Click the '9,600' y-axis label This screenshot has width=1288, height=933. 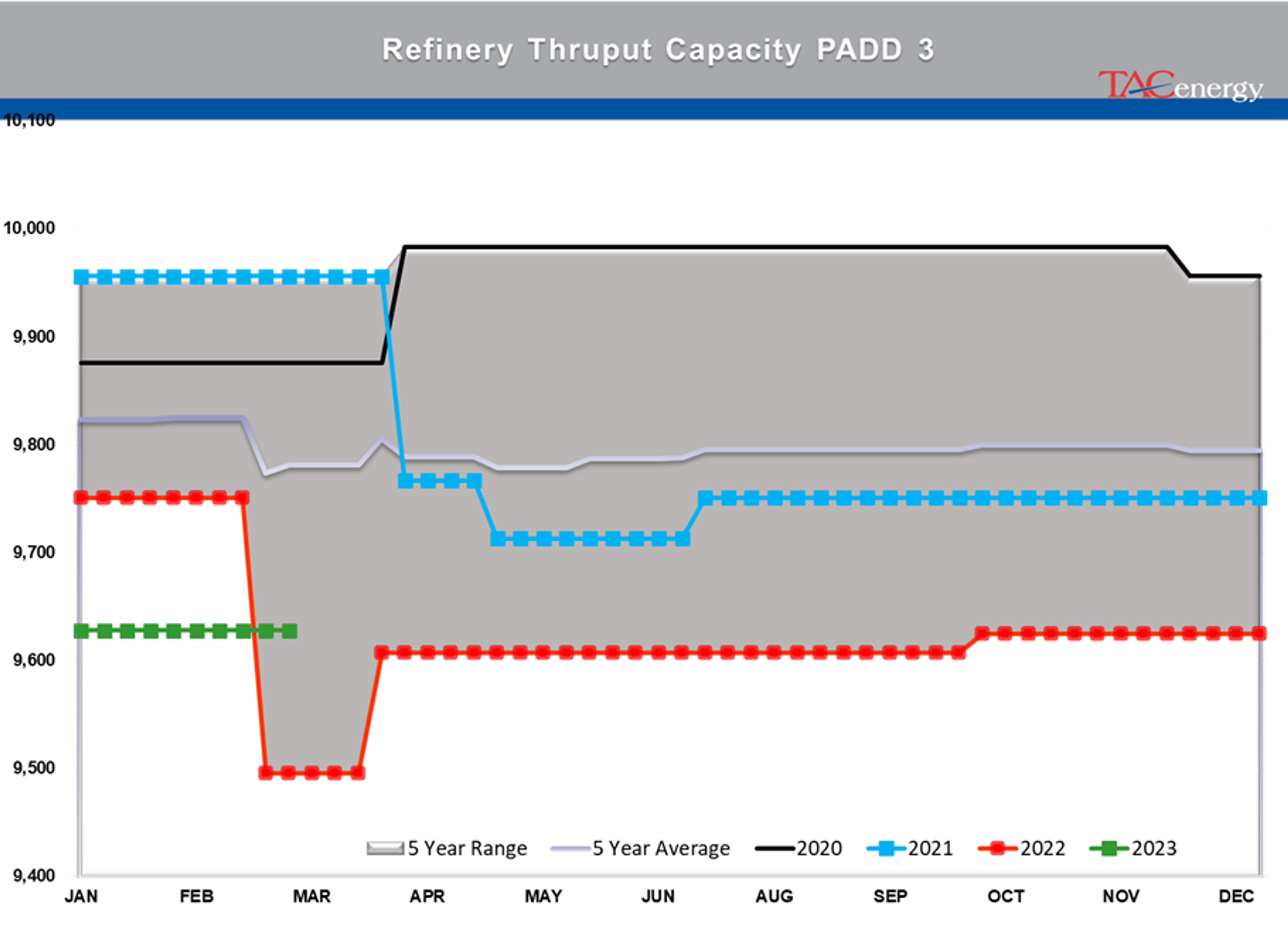[34, 660]
